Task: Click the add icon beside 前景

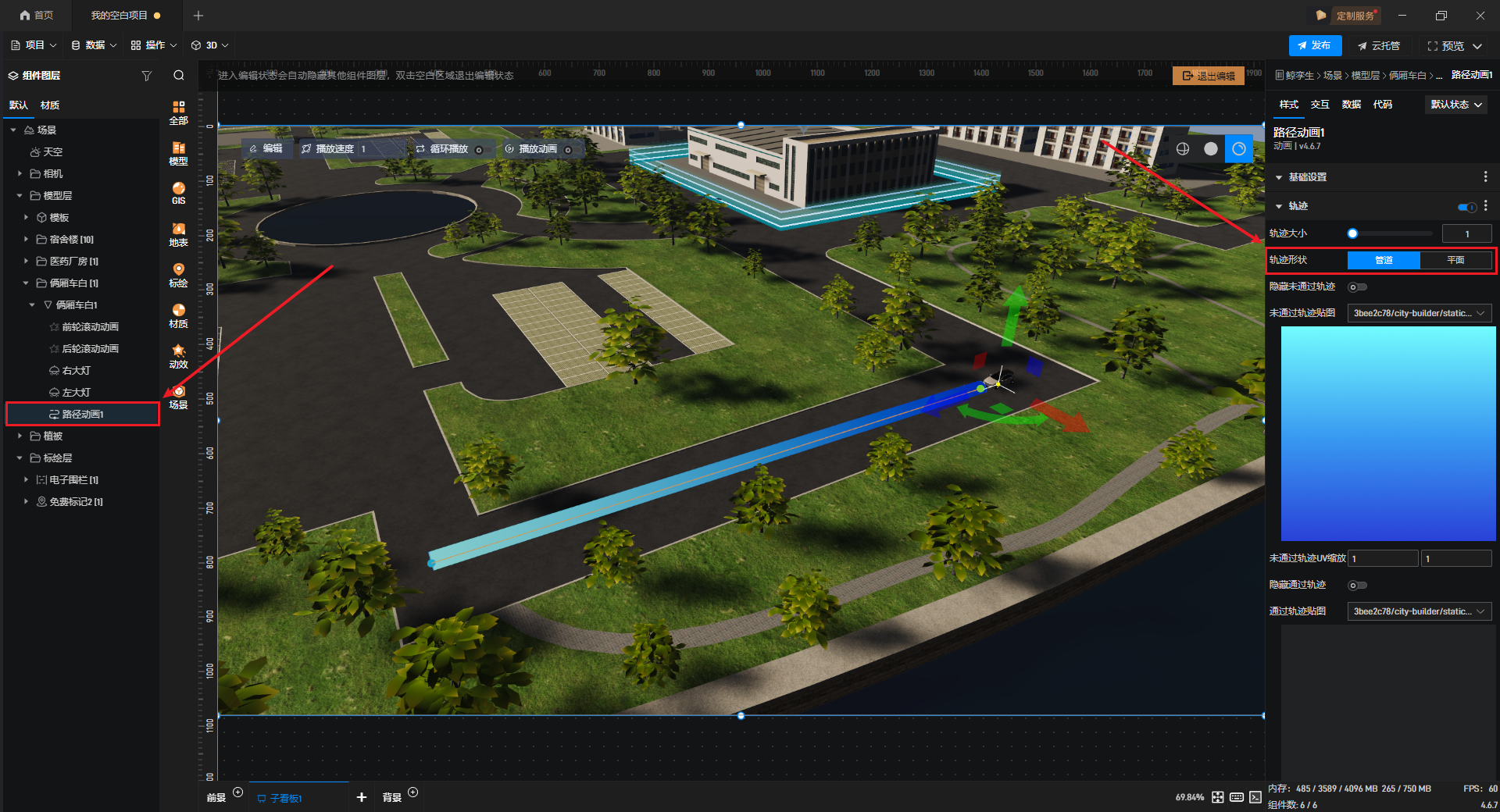Action: click(238, 792)
